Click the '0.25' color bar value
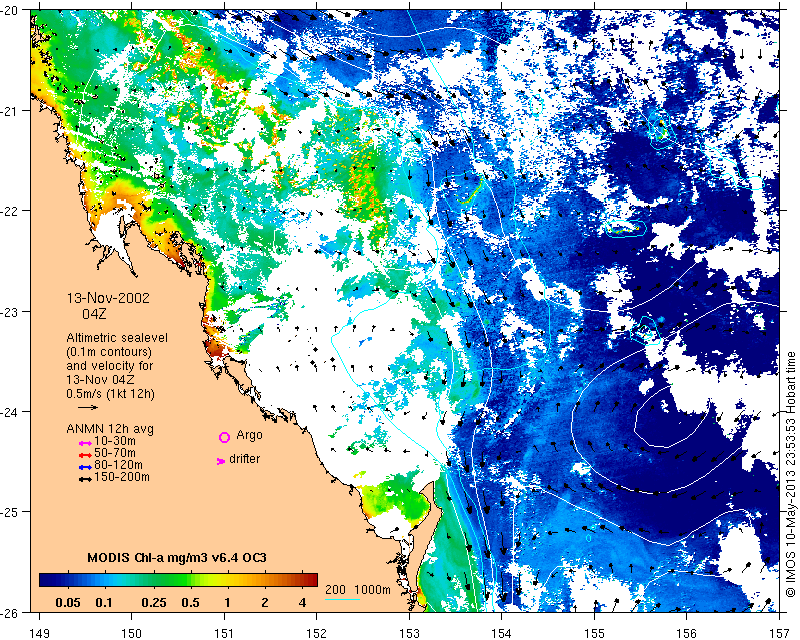800x640 pixels. click(154, 603)
